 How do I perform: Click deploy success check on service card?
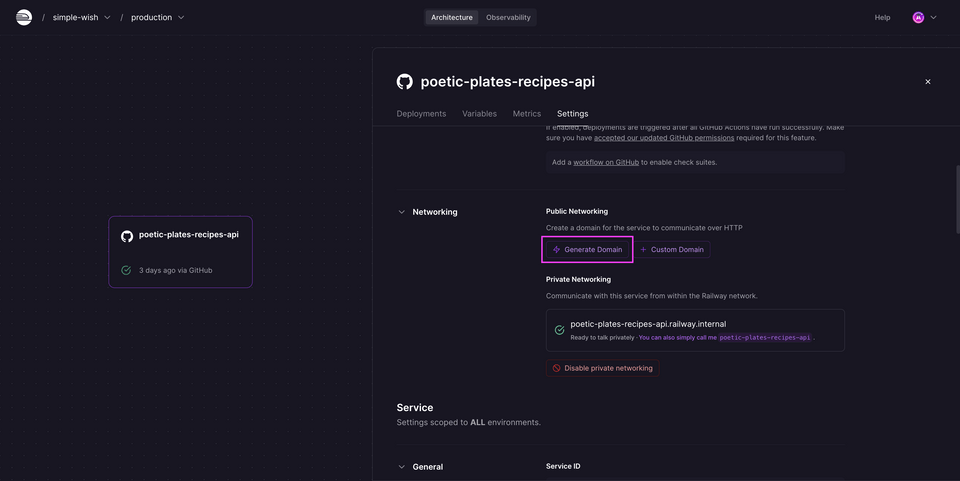pos(126,270)
